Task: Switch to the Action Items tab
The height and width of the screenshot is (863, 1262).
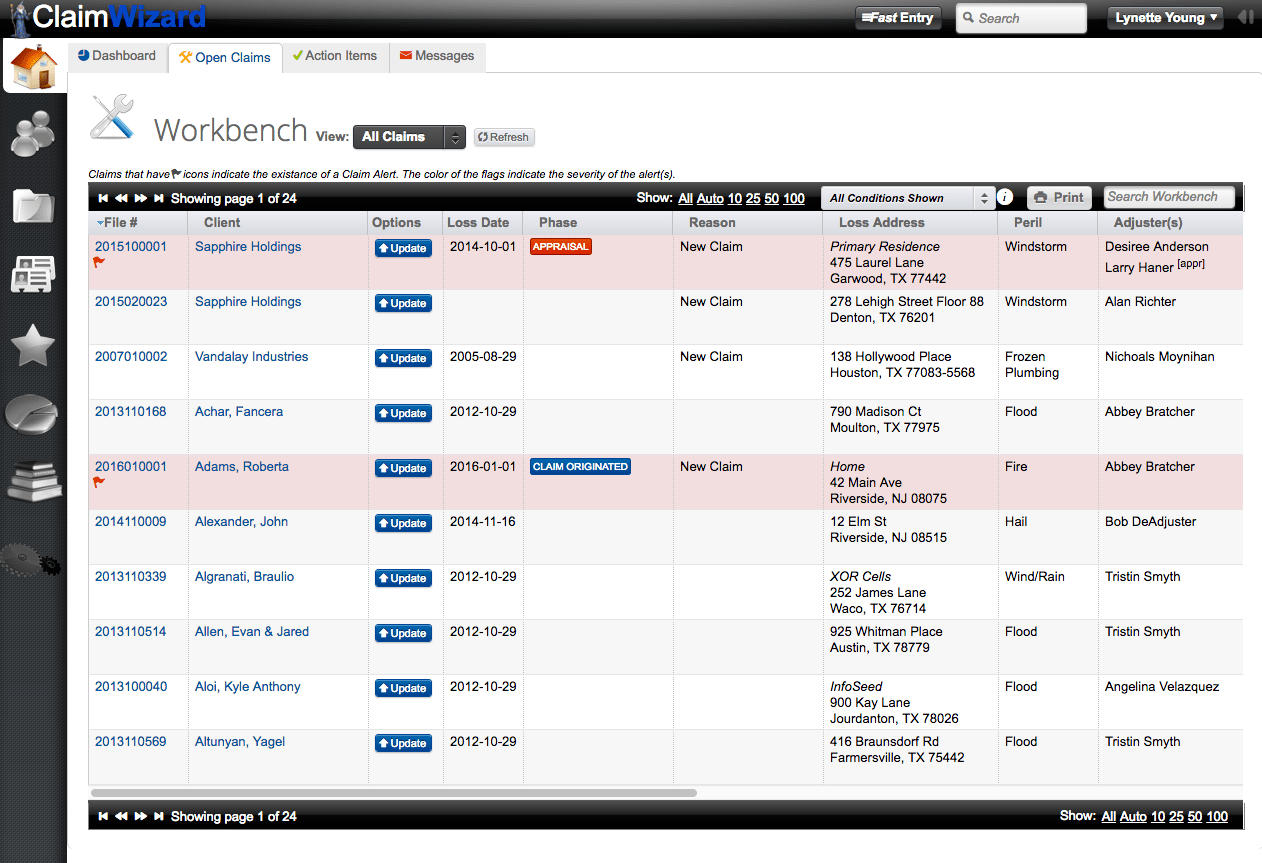Action: pyautogui.click(x=335, y=56)
